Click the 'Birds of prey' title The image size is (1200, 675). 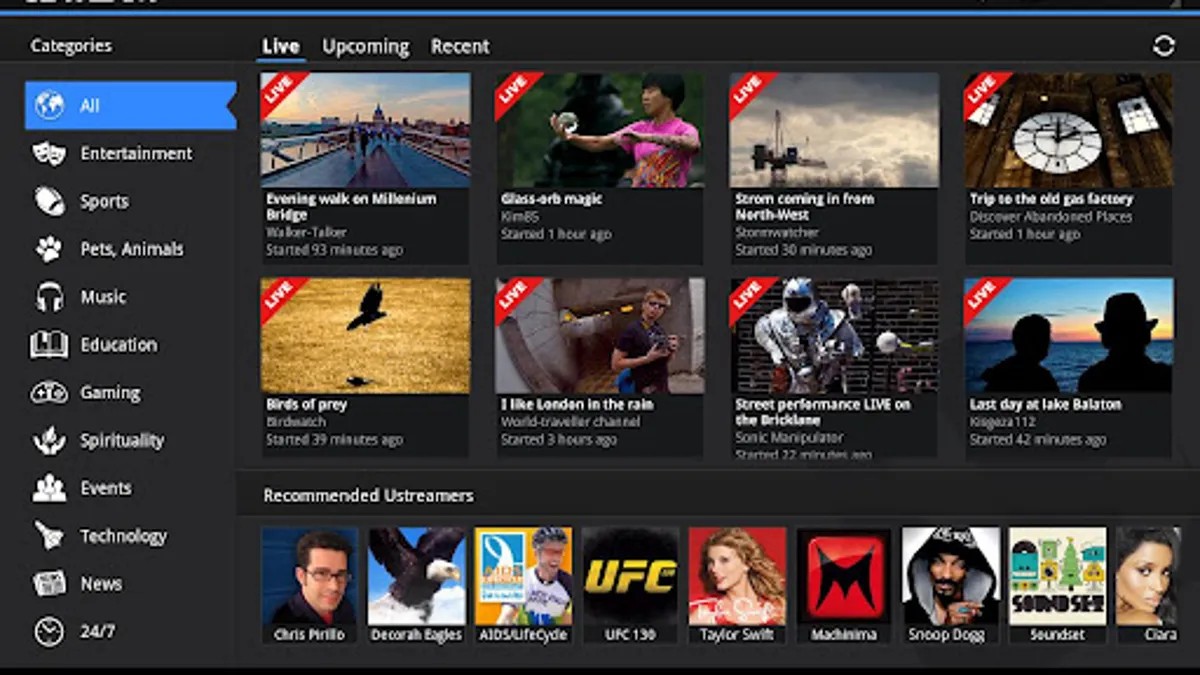point(306,405)
